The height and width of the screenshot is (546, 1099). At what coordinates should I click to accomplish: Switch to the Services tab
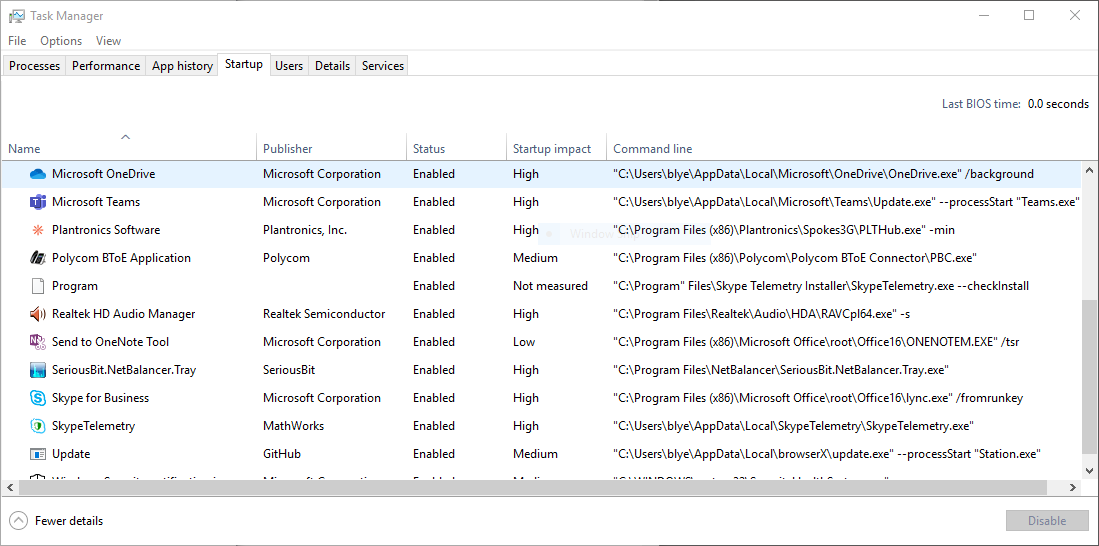pyautogui.click(x=383, y=66)
